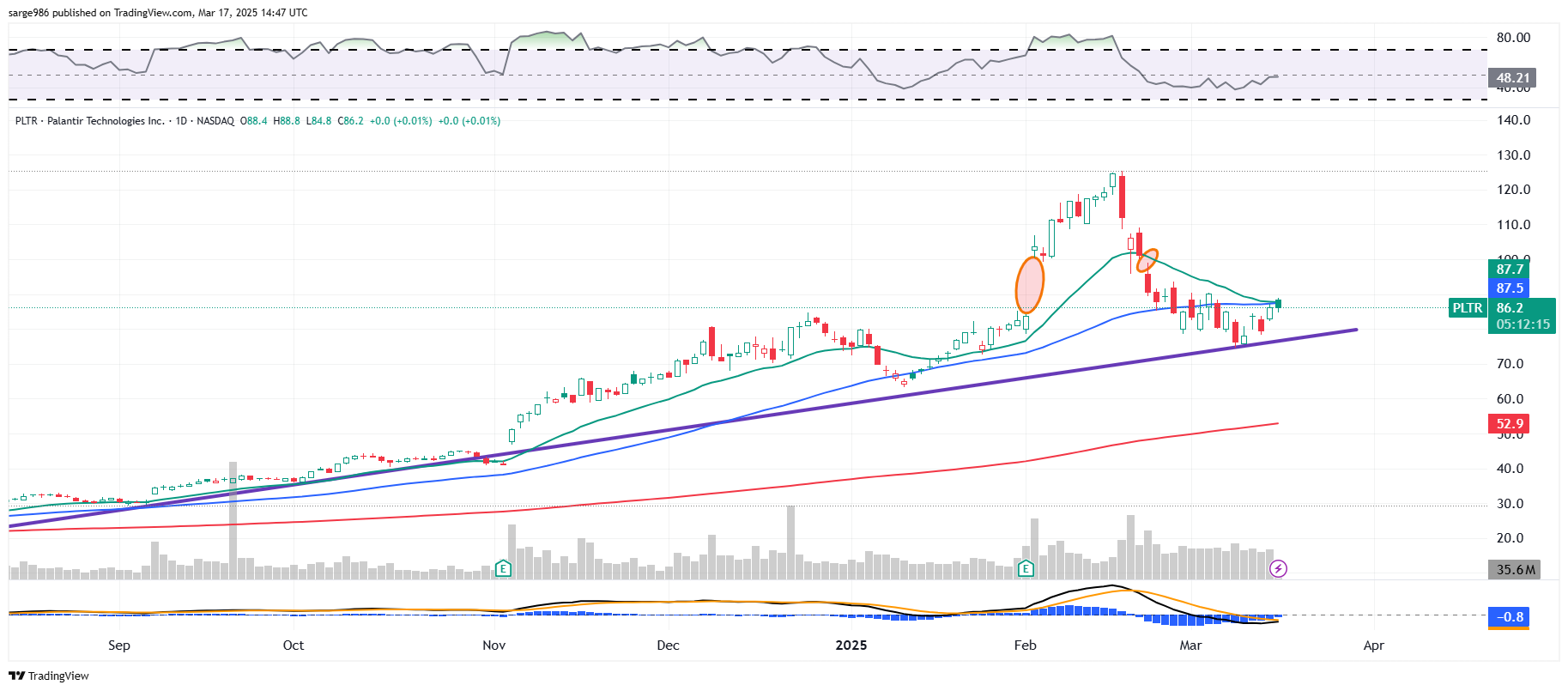The height and width of the screenshot is (691, 1568).
Task: Click the Apr label on time axis
Action: pyautogui.click(x=1373, y=646)
